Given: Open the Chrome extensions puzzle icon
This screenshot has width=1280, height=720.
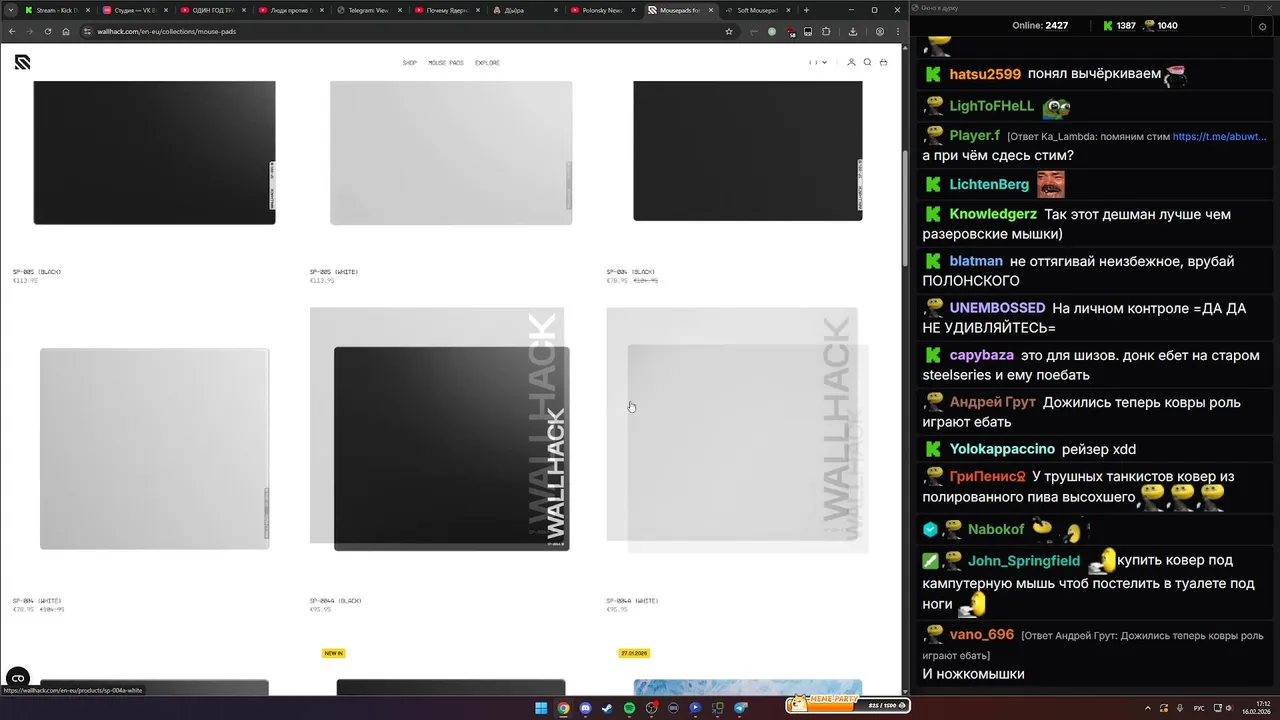Looking at the screenshot, I should [x=825, y=31].
